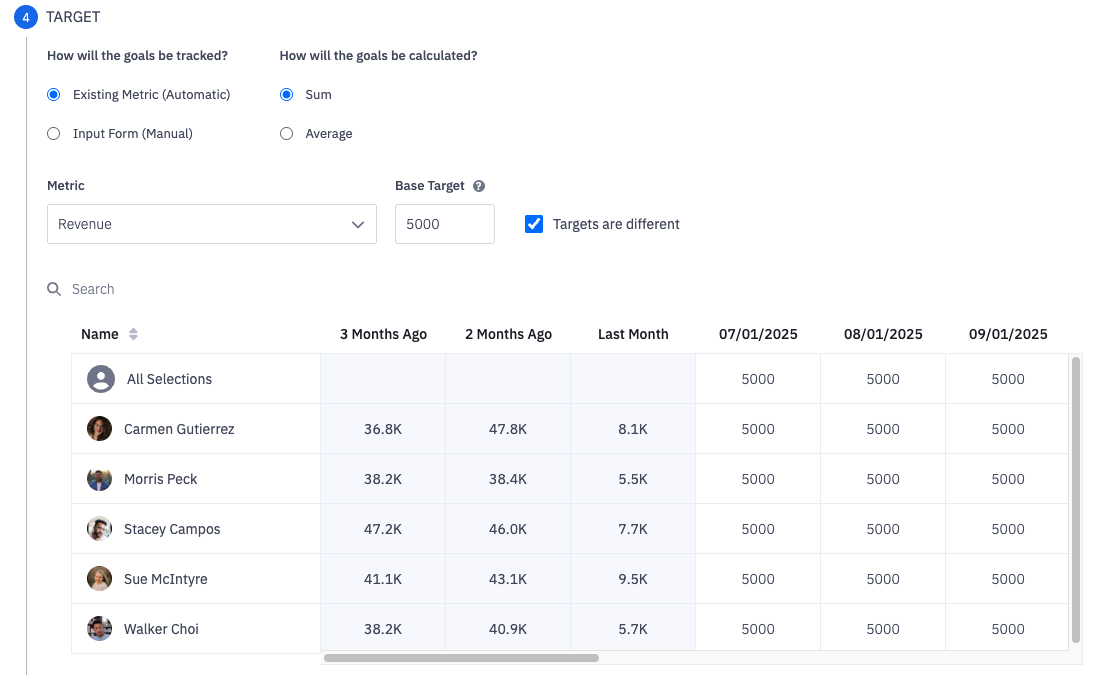Click the horizontal table scrollbar
This screenshot has width=1112, height=675.
point(461,658)
